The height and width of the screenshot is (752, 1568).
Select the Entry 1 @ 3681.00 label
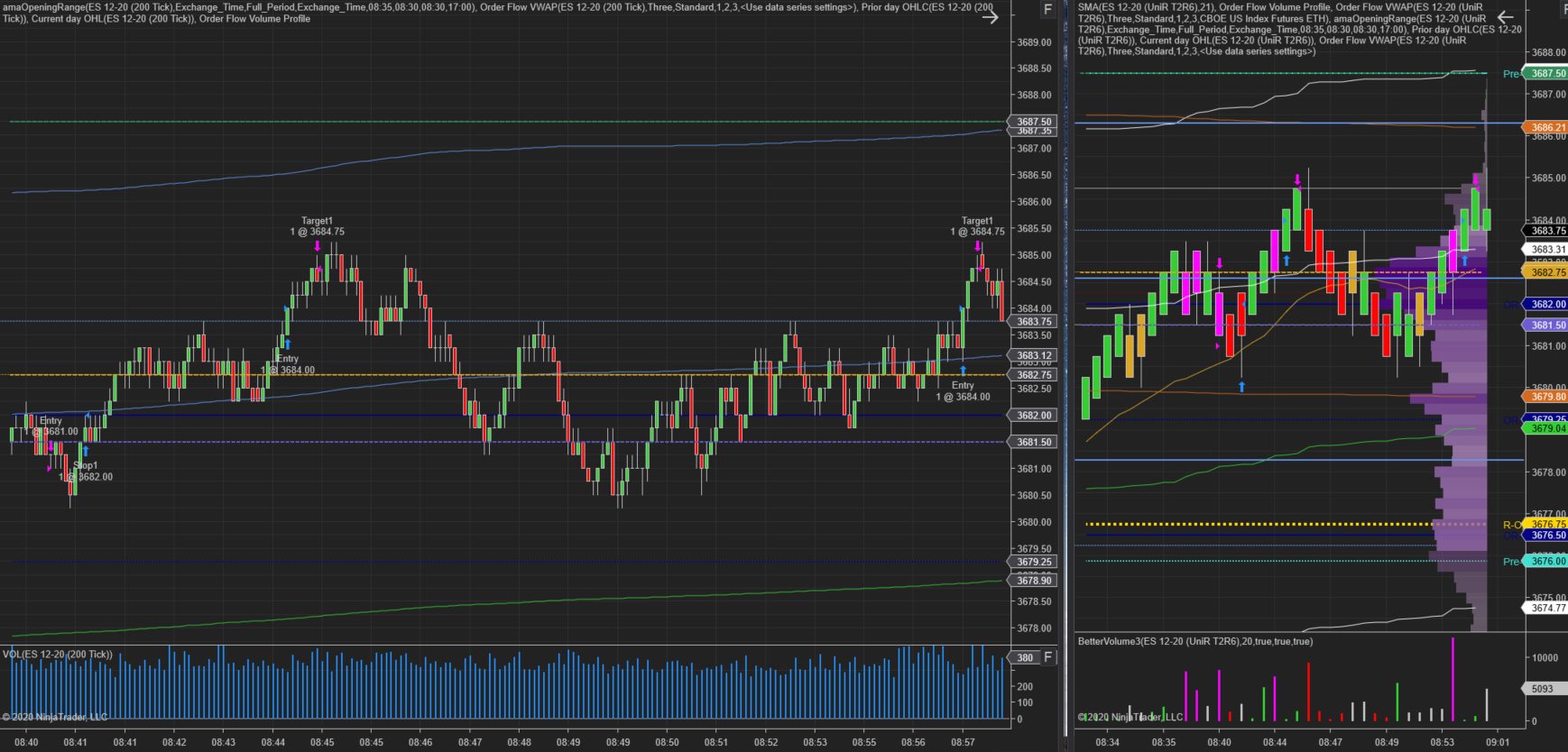pos(51,426)
